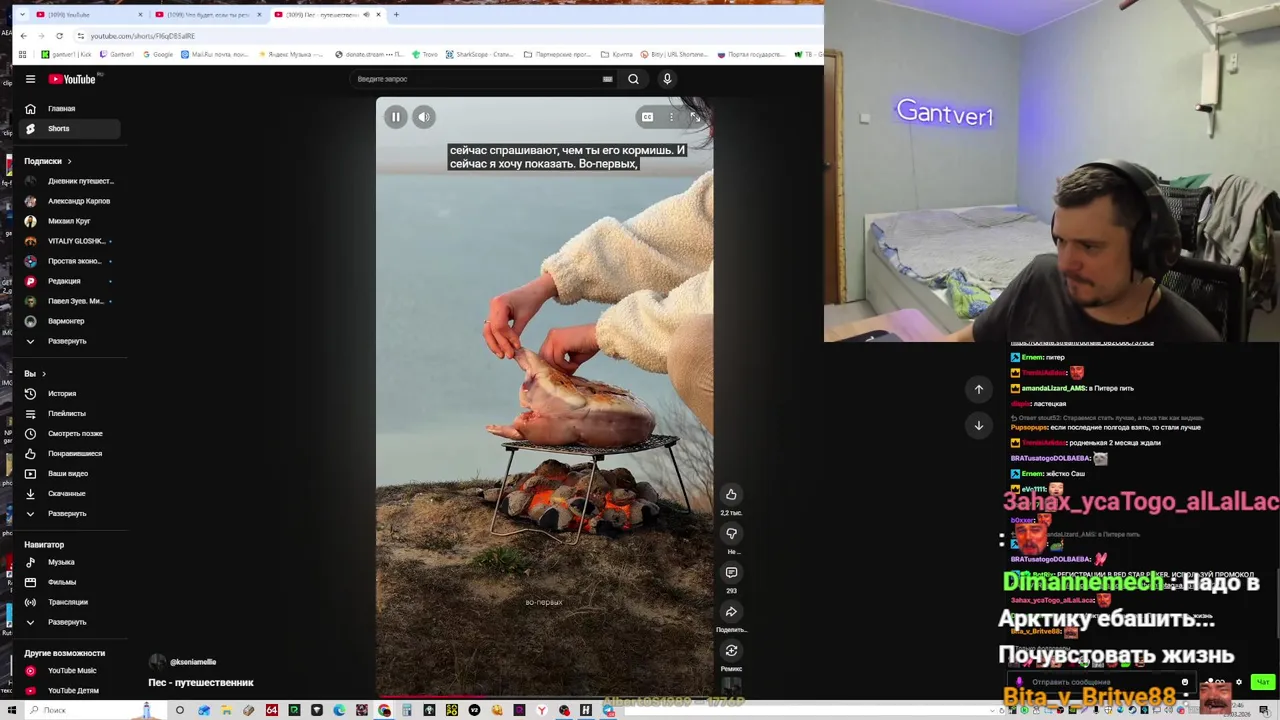Open Дневник путешест... subscription channel
The width and height of the screenshot is (1280, 720).
(69, 181)
